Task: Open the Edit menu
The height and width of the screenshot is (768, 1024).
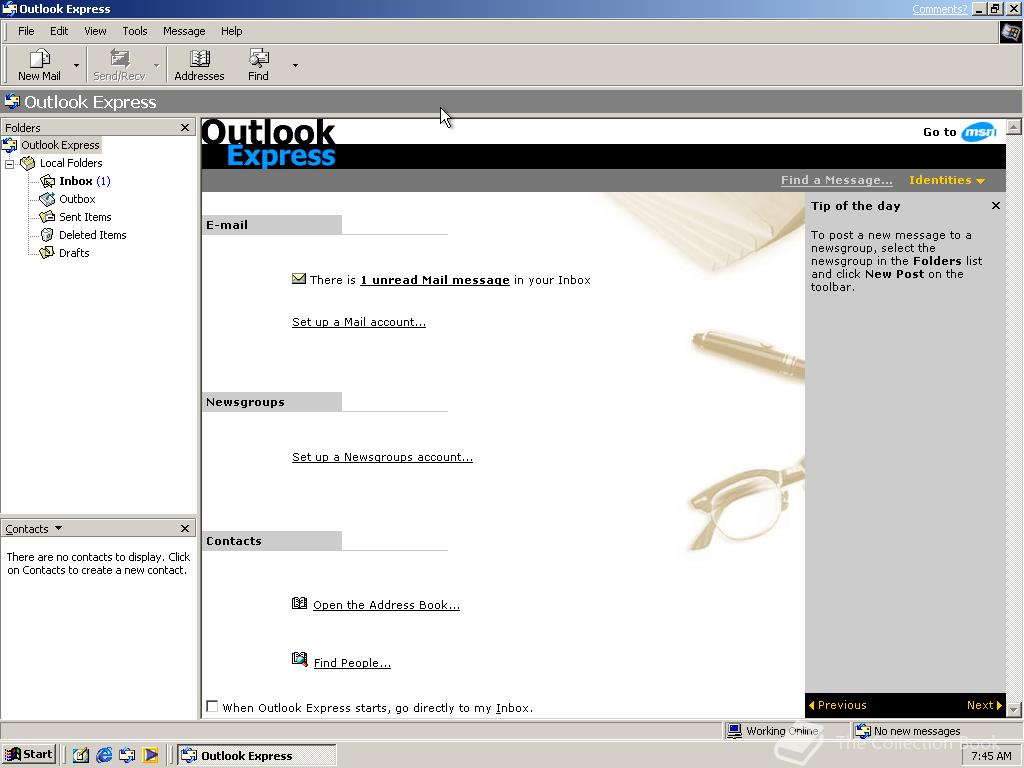Action: point(59,31)
